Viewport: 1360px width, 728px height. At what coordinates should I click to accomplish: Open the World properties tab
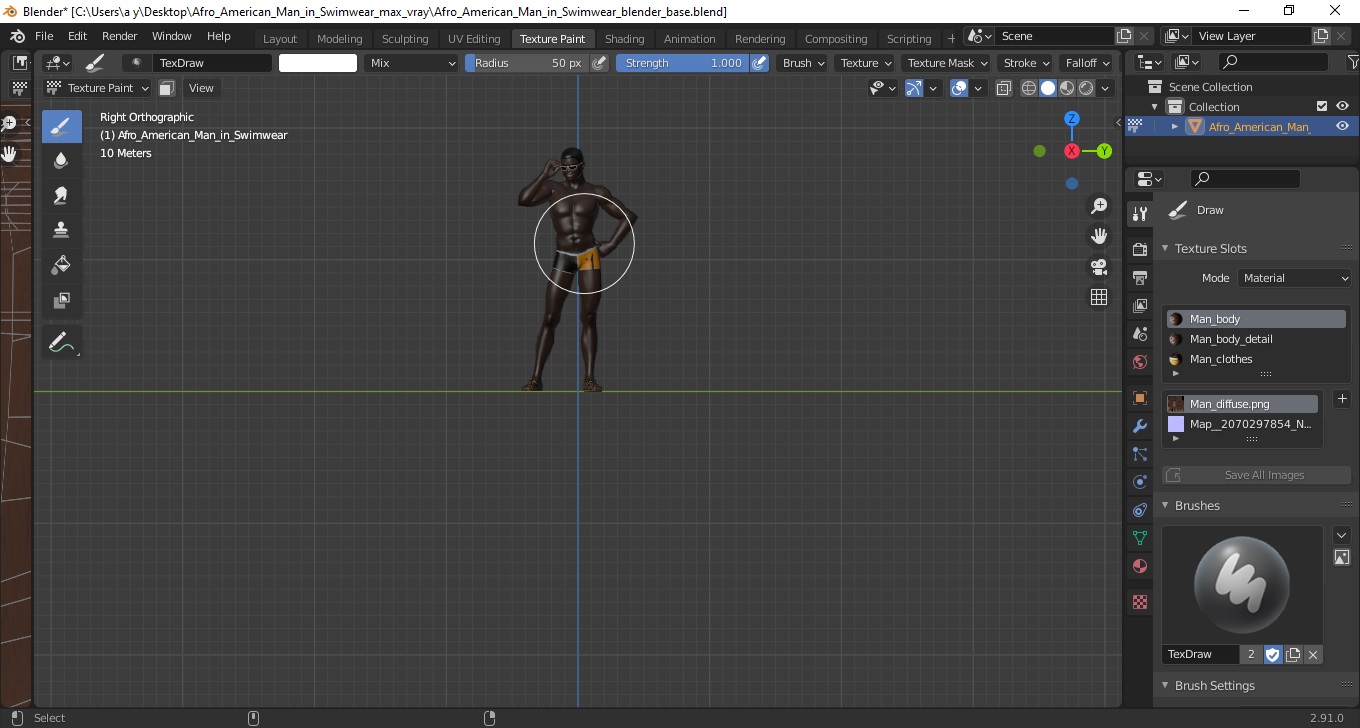tap(1139, 362)
